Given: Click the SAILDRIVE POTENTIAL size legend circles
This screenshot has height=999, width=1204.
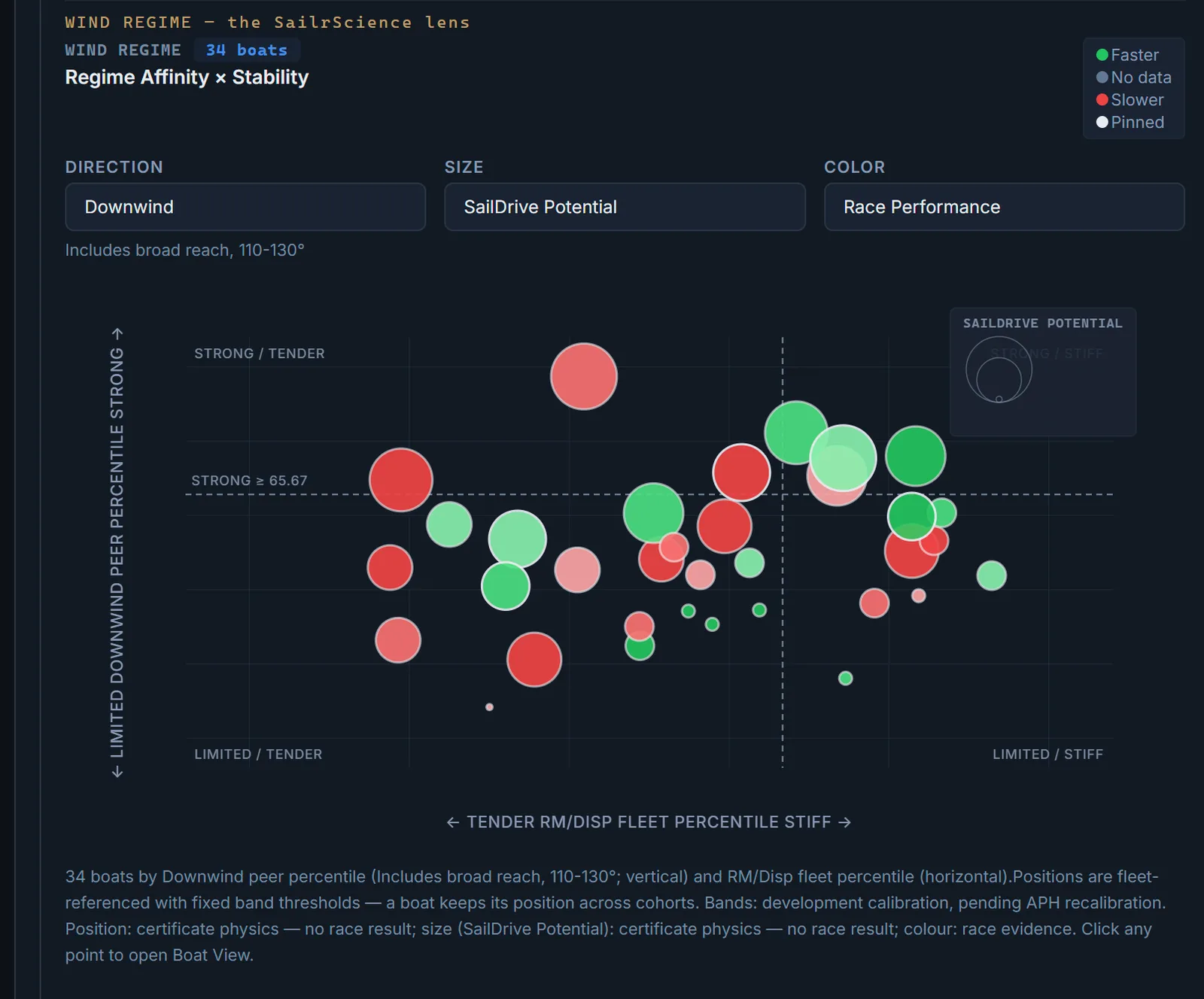Looking at the screenshot, I should [999, 369].
